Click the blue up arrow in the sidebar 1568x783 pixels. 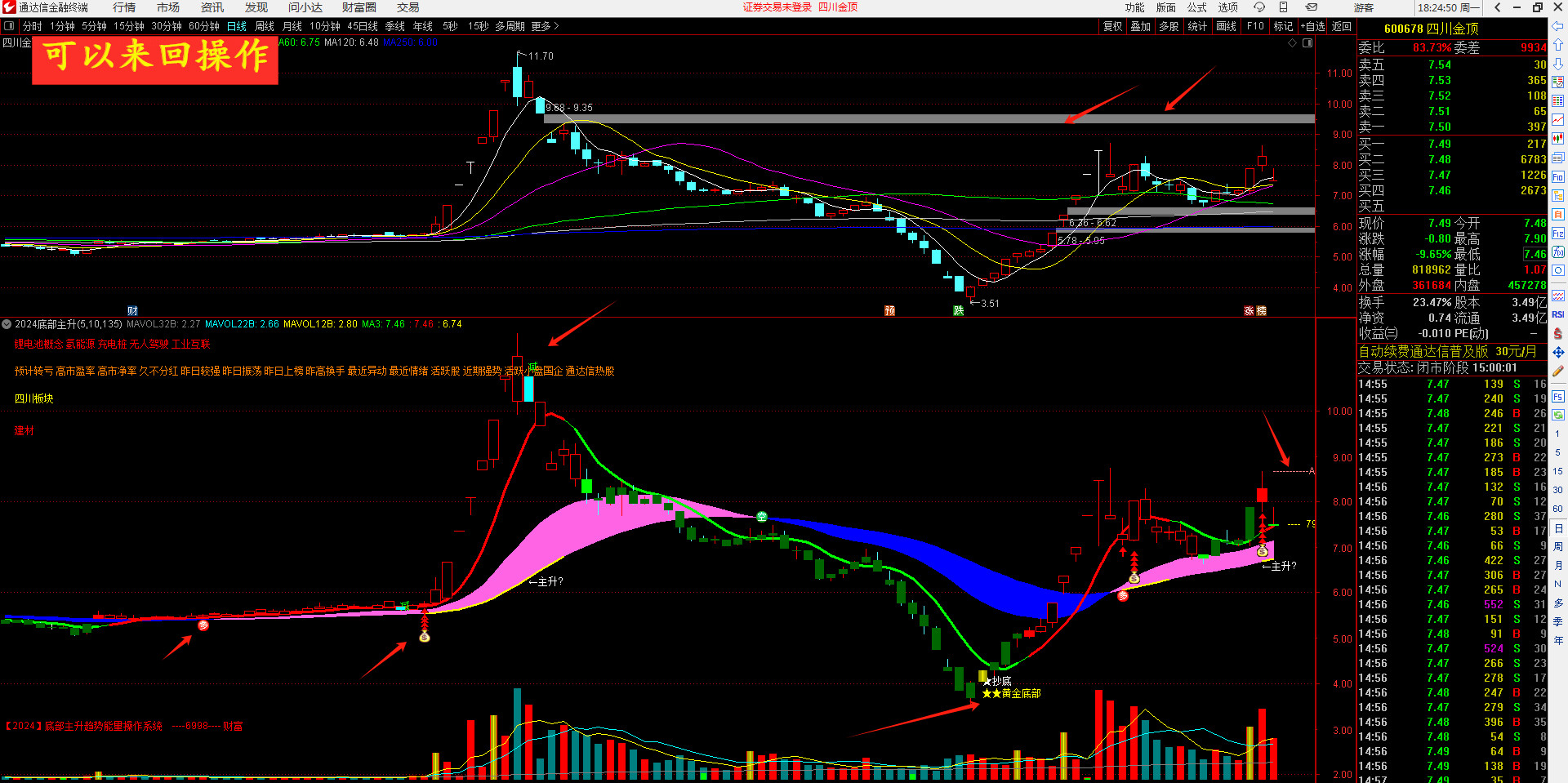click(1558, 44)
